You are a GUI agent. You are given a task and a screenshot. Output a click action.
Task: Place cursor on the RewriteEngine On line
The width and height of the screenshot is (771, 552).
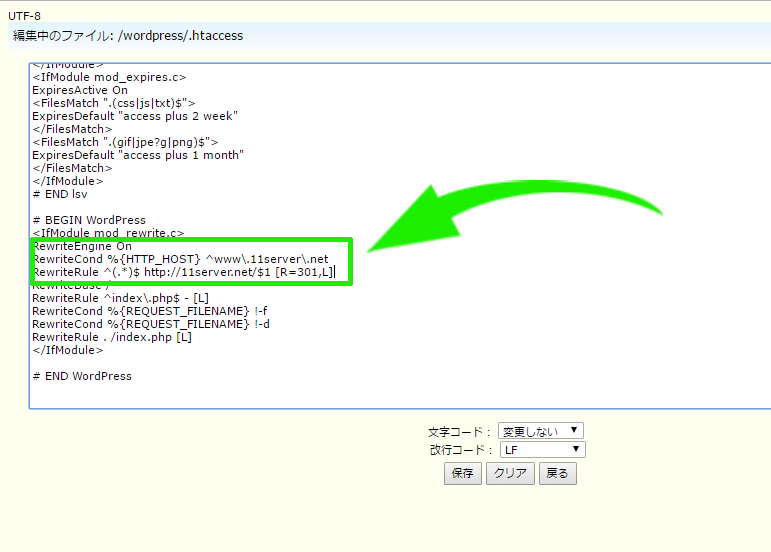pyautogui.click(x=82, y=246)
